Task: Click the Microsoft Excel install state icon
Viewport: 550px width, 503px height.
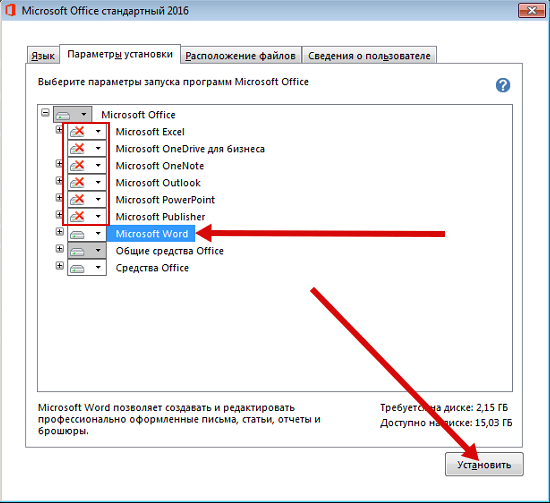Action: [x=77, y=132]
